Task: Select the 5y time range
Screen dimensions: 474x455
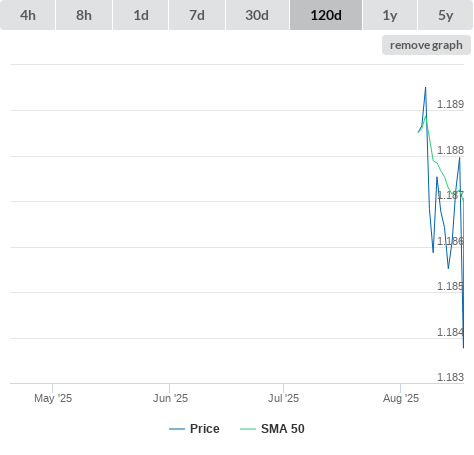Action: (x=445, y=15)
